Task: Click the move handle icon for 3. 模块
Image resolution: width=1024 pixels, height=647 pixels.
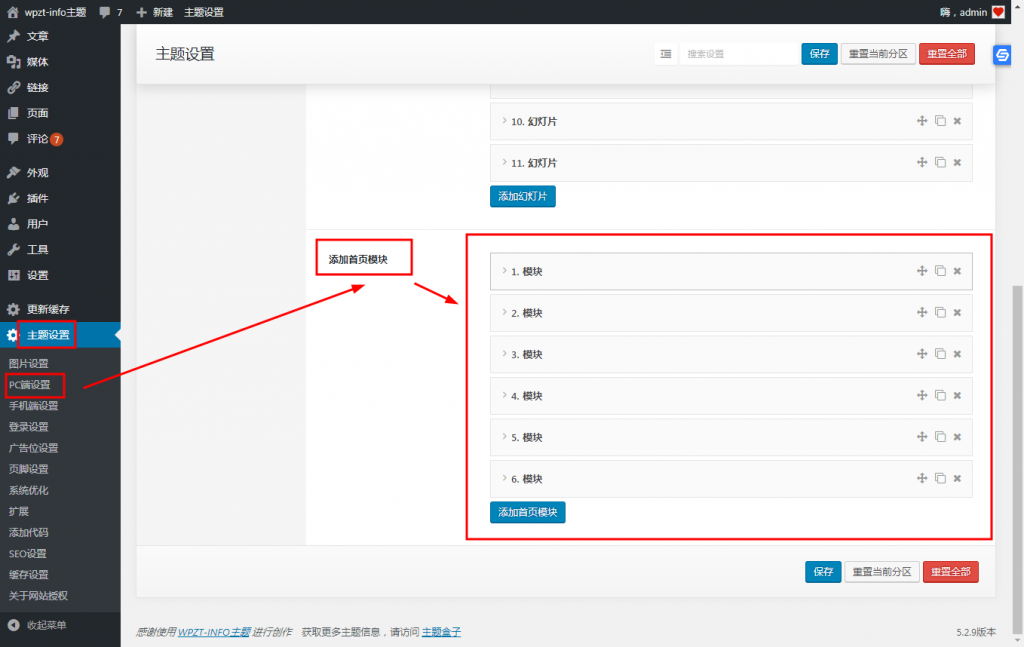Action: coord(921,354)
